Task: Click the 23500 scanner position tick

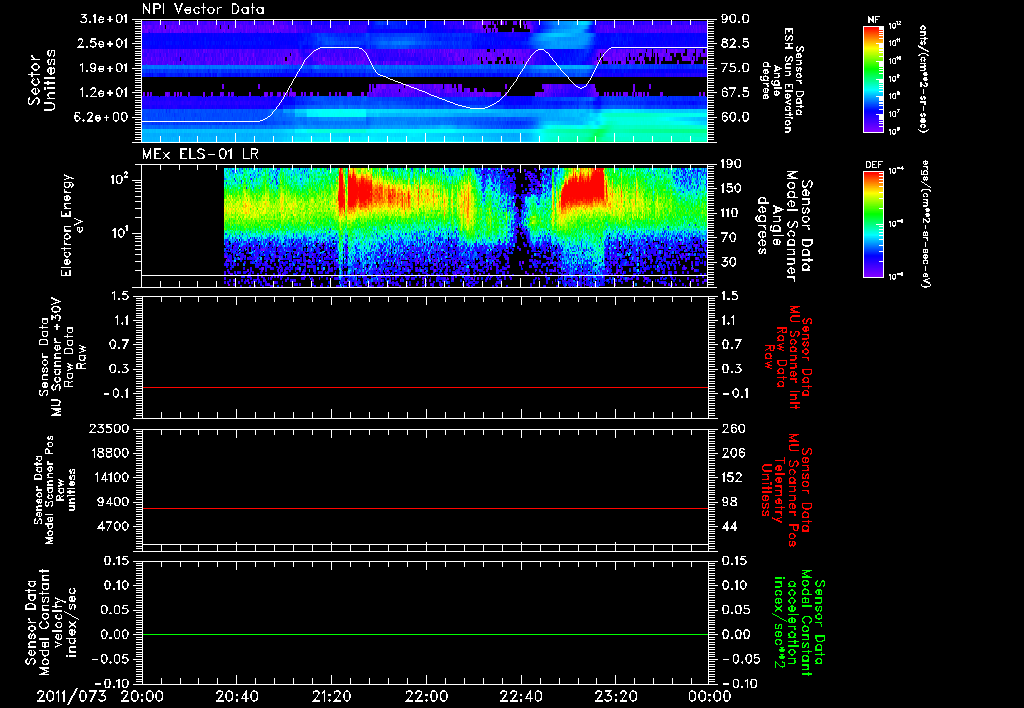Action: [x=110, y=428]
